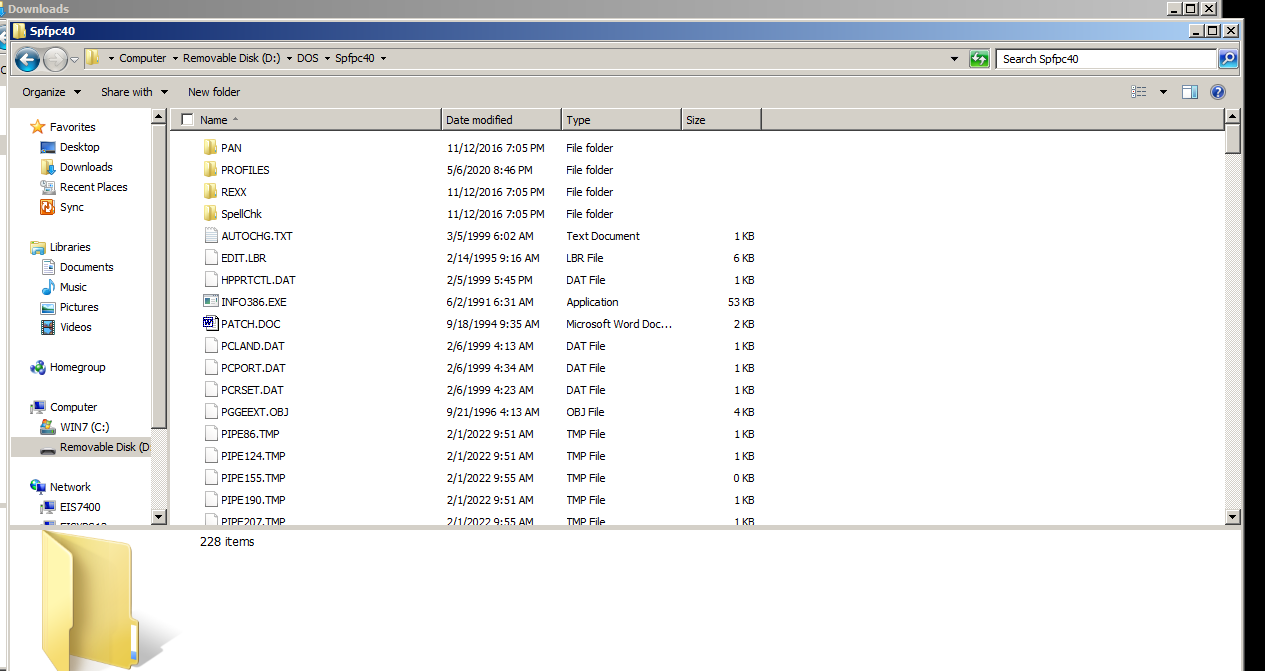
Task: Click the Homegroup icon in the sidebar
Action: [x=38, y=367]
